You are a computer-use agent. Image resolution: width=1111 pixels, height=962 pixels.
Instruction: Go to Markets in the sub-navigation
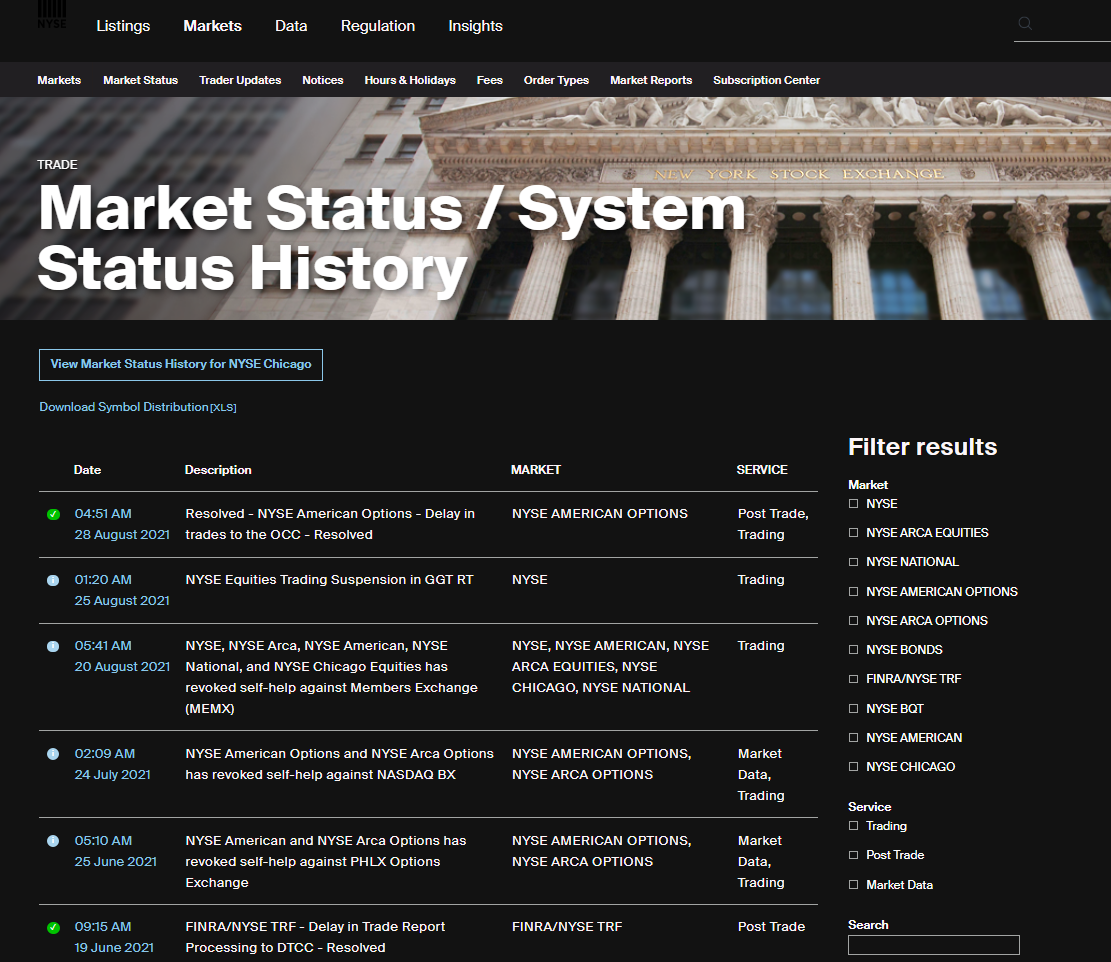point(59,80)
